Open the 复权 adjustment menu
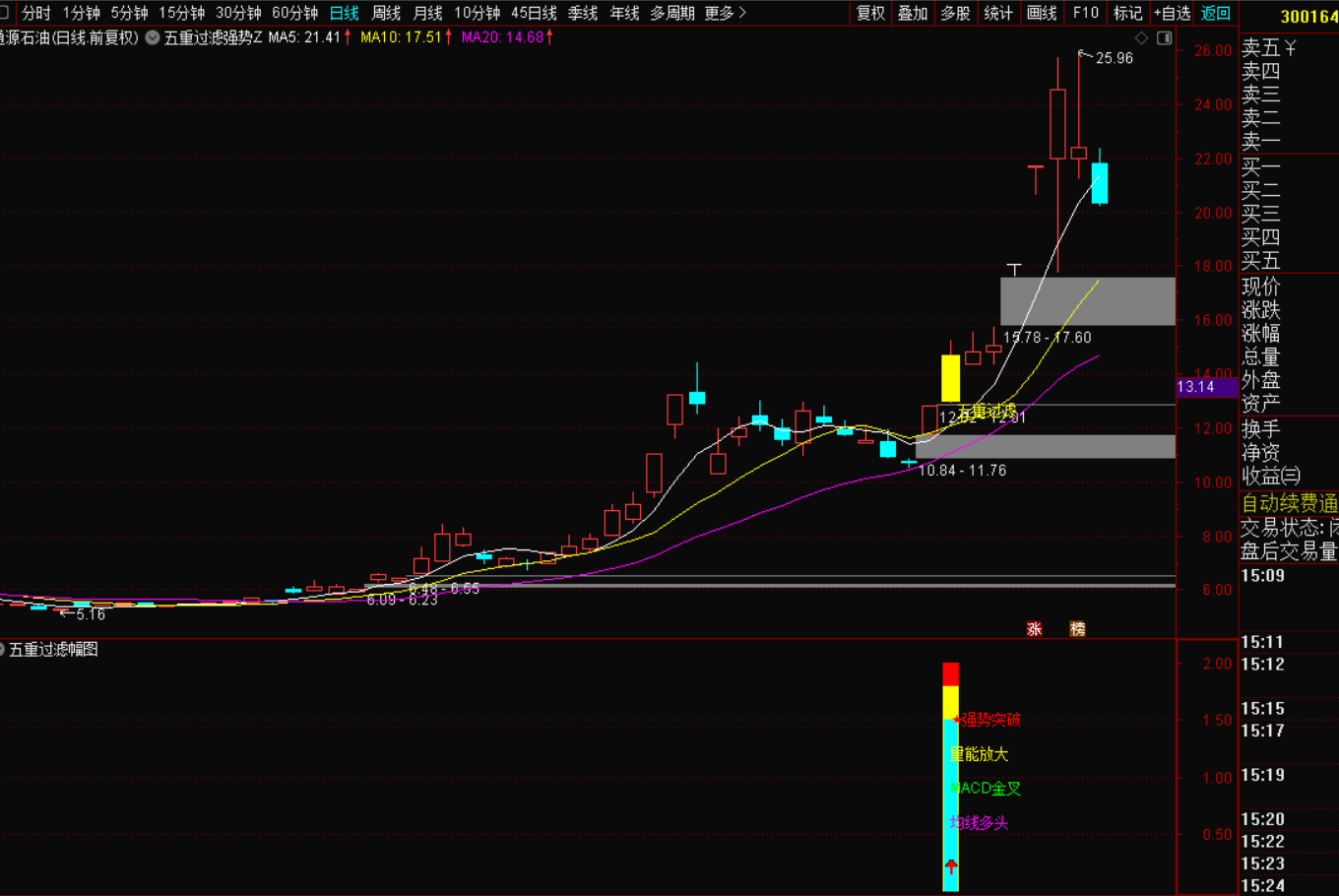The image size is (1339, 896). point(870,13)
